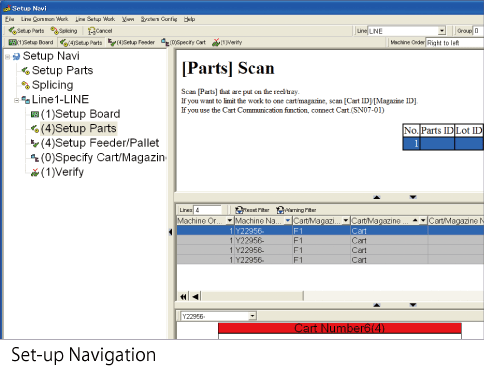Open Machine Name column filter dropdown
The image size is (484, 372).
coord(288,221)
